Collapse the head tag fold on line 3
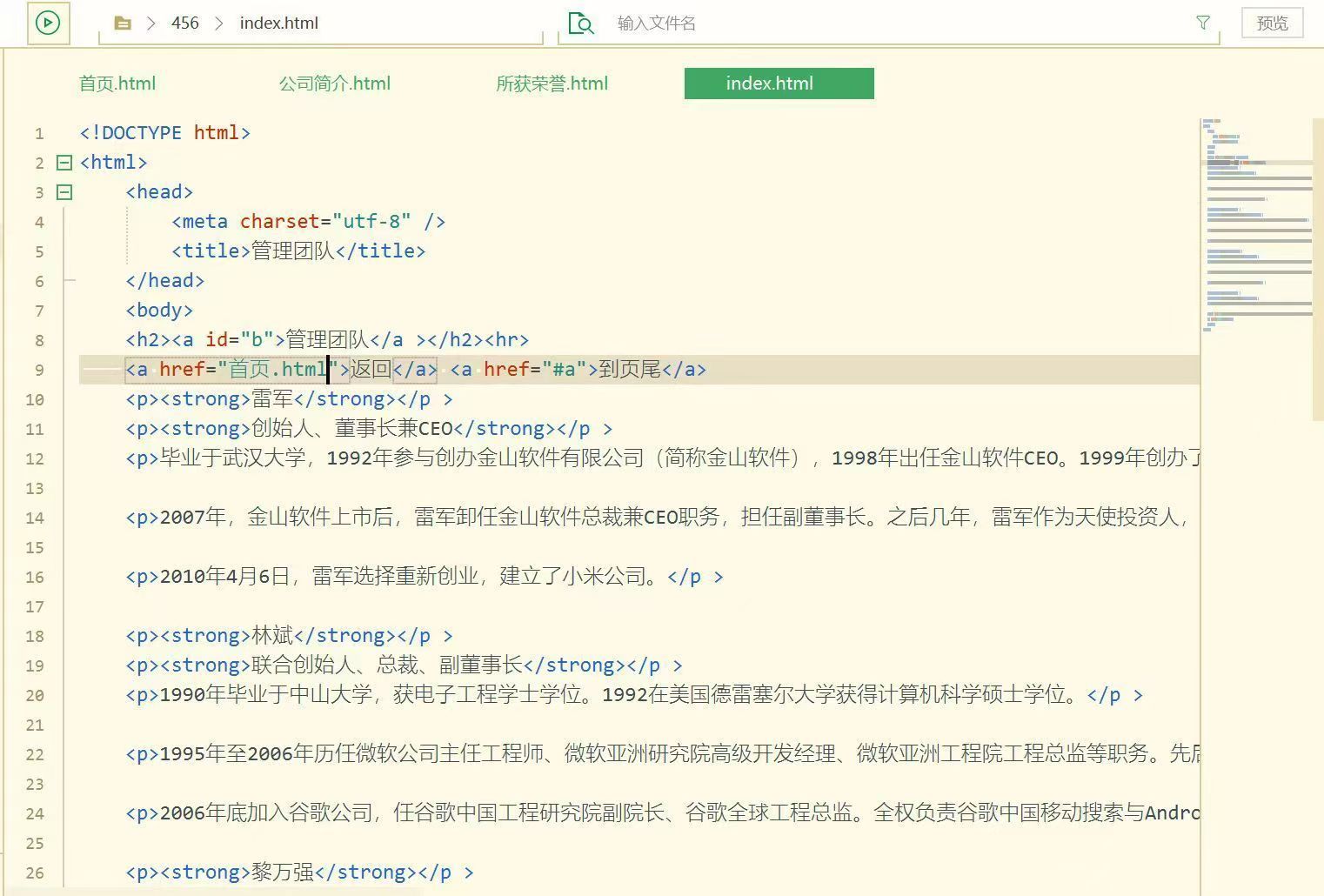 pos(64,192)
